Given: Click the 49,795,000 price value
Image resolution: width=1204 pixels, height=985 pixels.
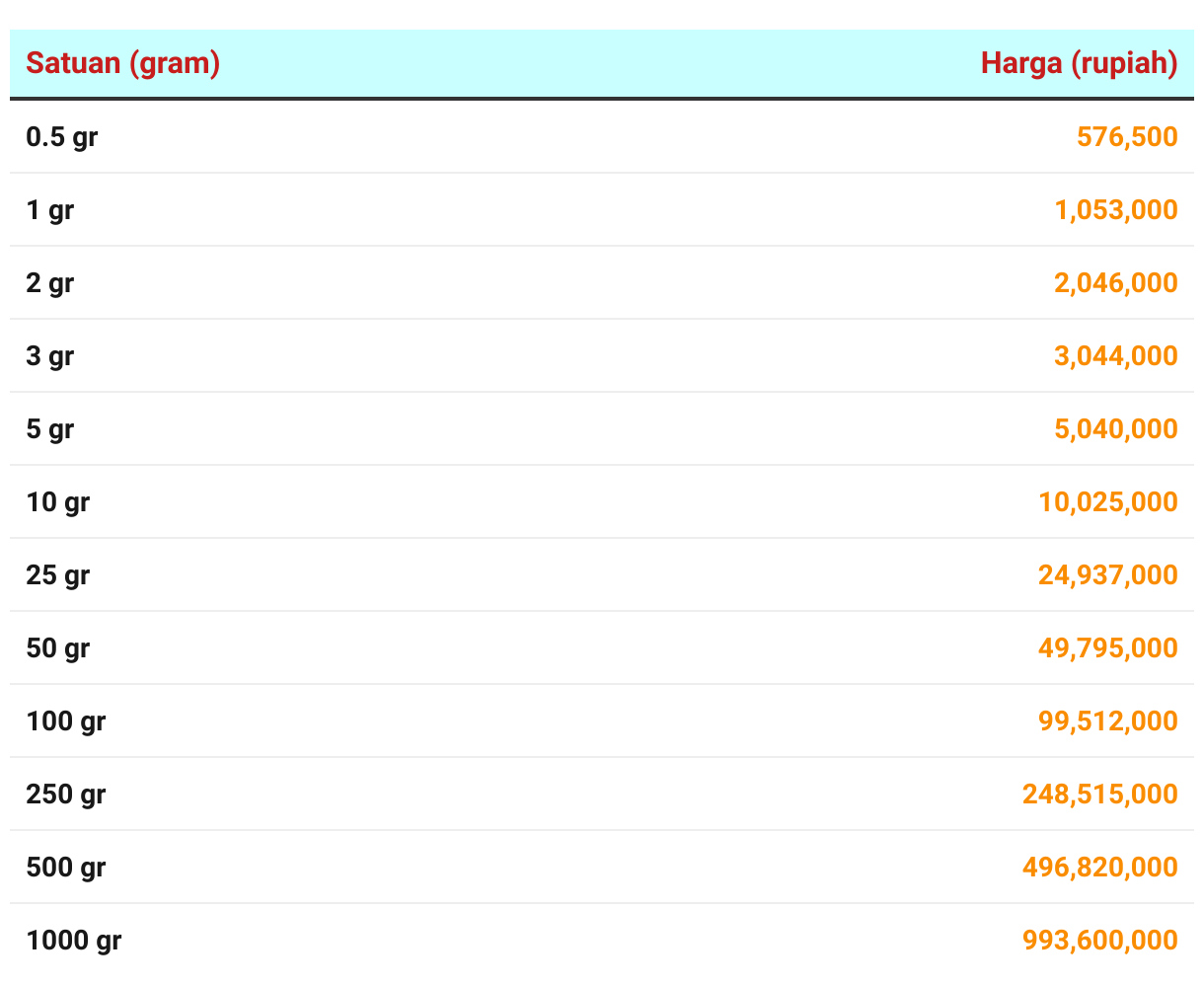Looking at the screenshot, I should point(1108,647).
